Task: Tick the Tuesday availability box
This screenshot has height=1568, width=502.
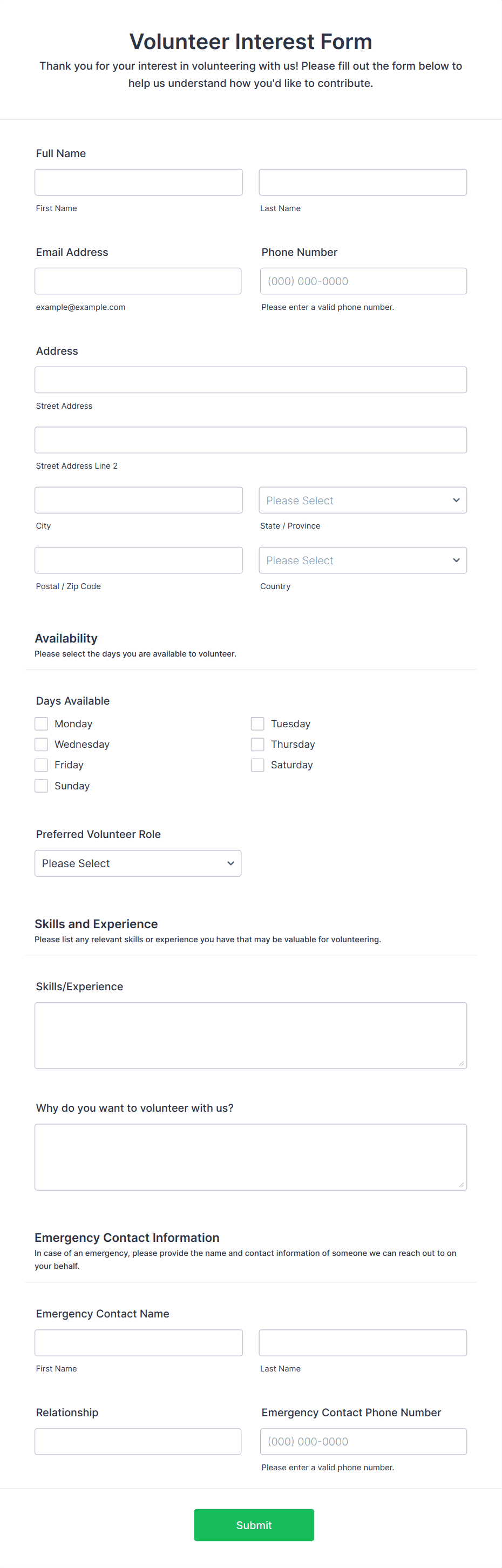Action: coord(257,724)
